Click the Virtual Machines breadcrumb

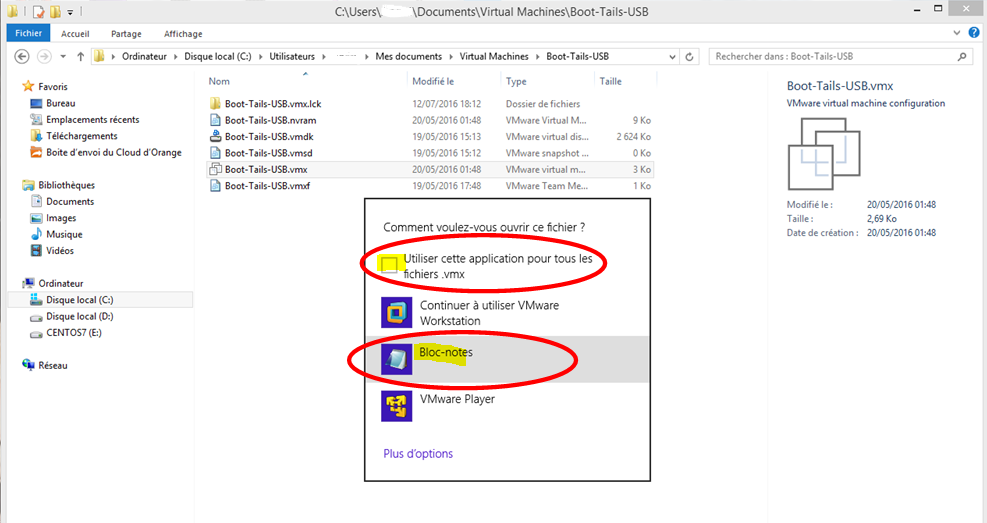[x=494, y=57]
